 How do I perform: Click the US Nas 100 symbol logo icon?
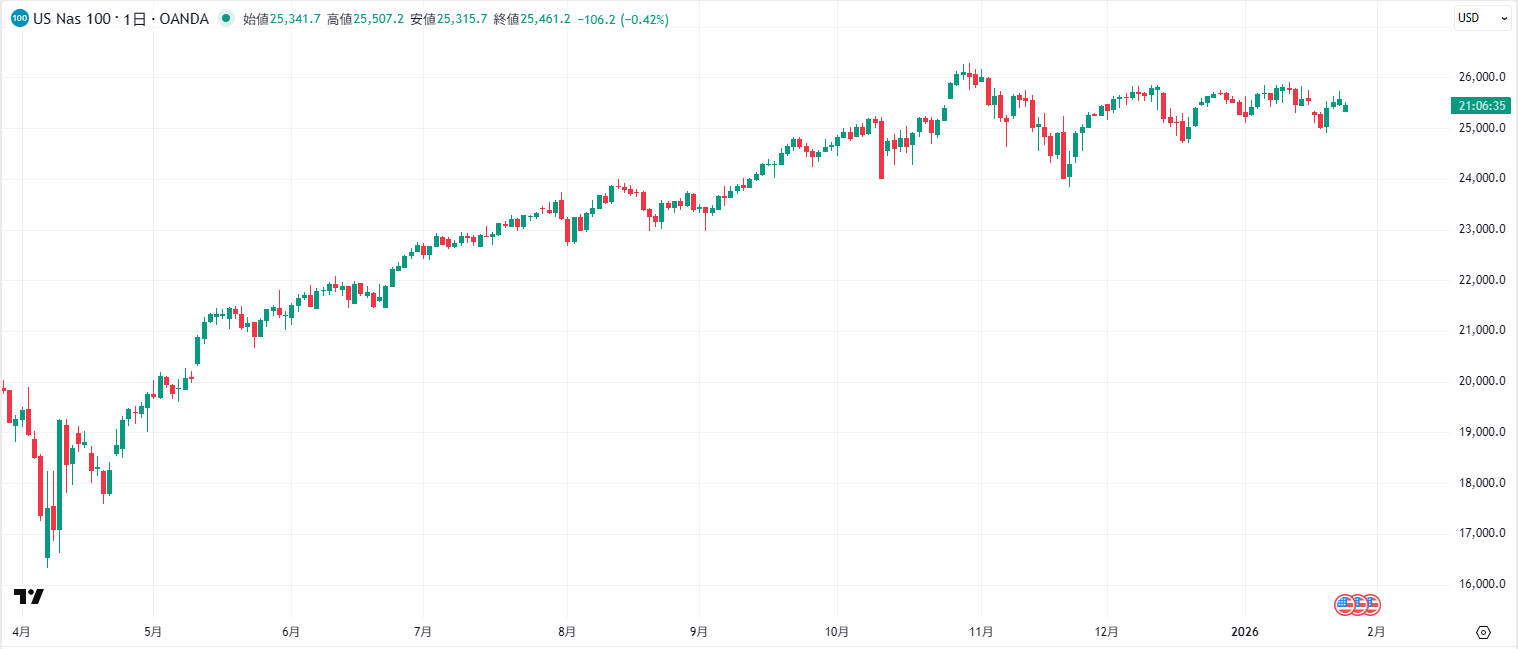[18, 18]
